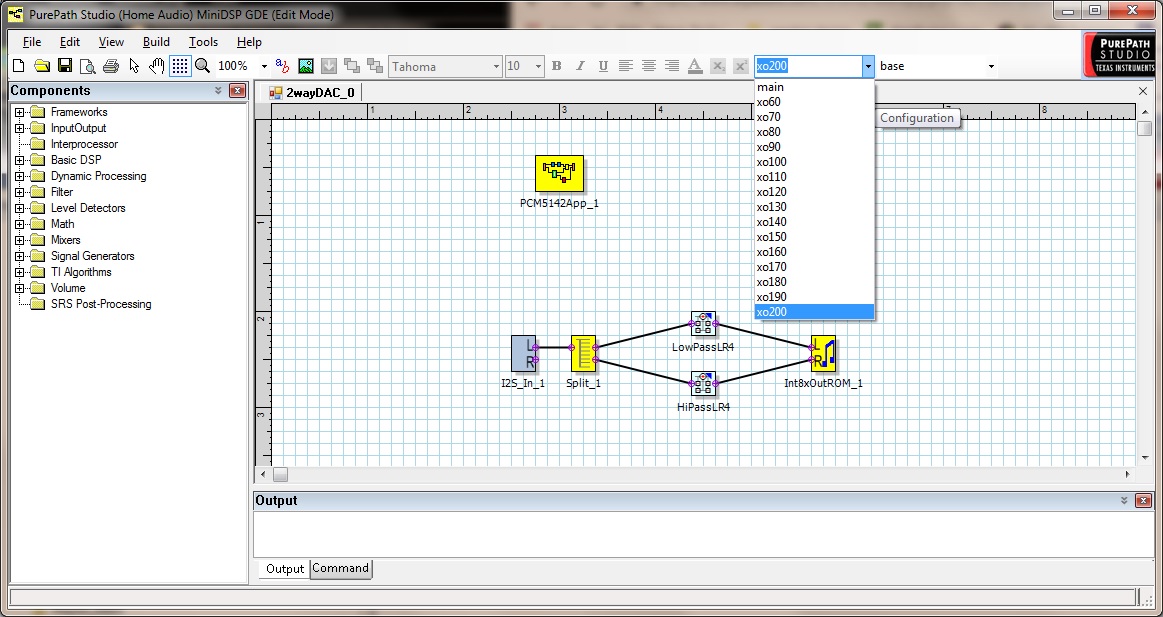Click the text label (ab) tool icon
The image size is (1163, 617).
point(283,66)
